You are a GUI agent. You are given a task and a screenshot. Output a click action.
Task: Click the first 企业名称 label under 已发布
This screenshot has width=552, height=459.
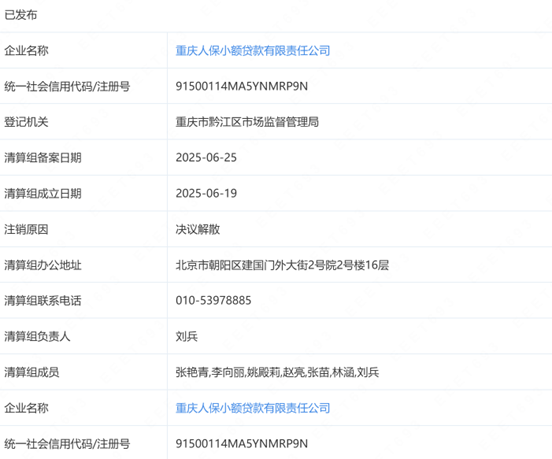tap(26, 51)
